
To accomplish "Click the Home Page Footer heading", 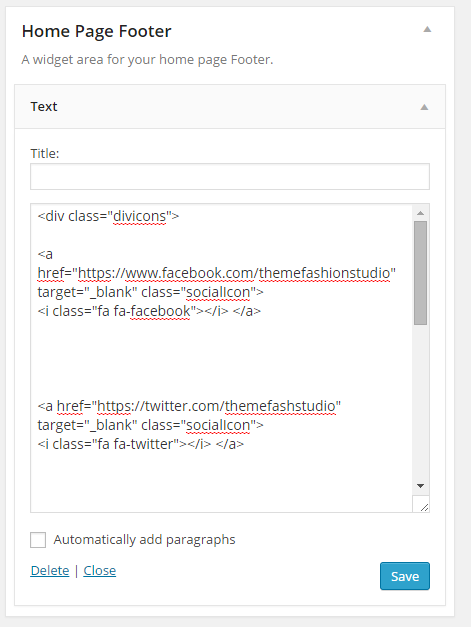I will (x=96, y=31).
